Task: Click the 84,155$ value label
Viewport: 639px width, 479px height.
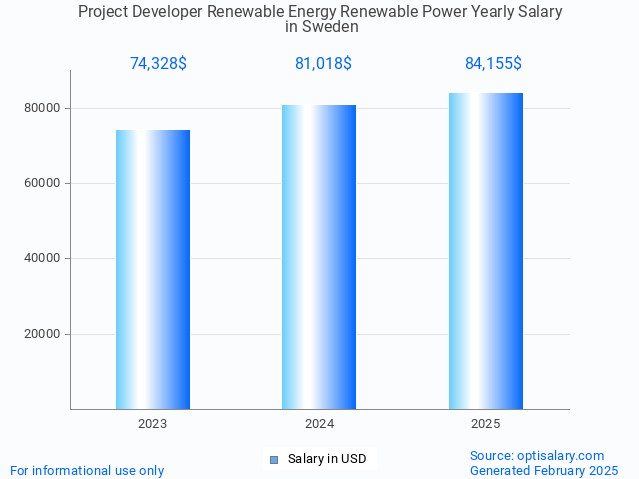Action: (493, 63)
